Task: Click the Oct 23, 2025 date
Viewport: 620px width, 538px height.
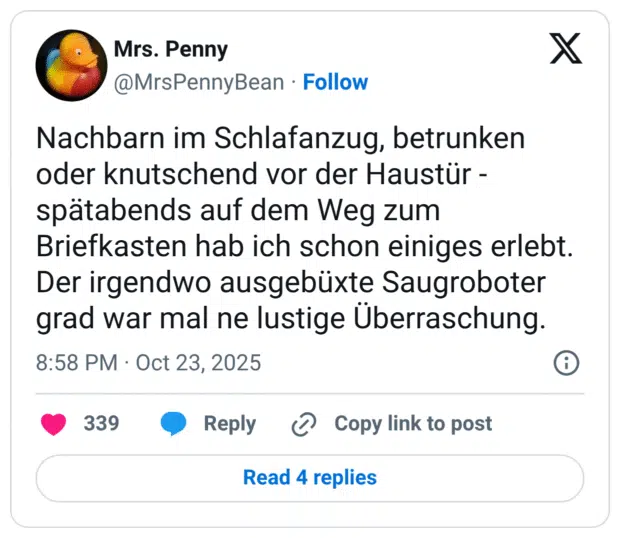Action: coord(198,362)
